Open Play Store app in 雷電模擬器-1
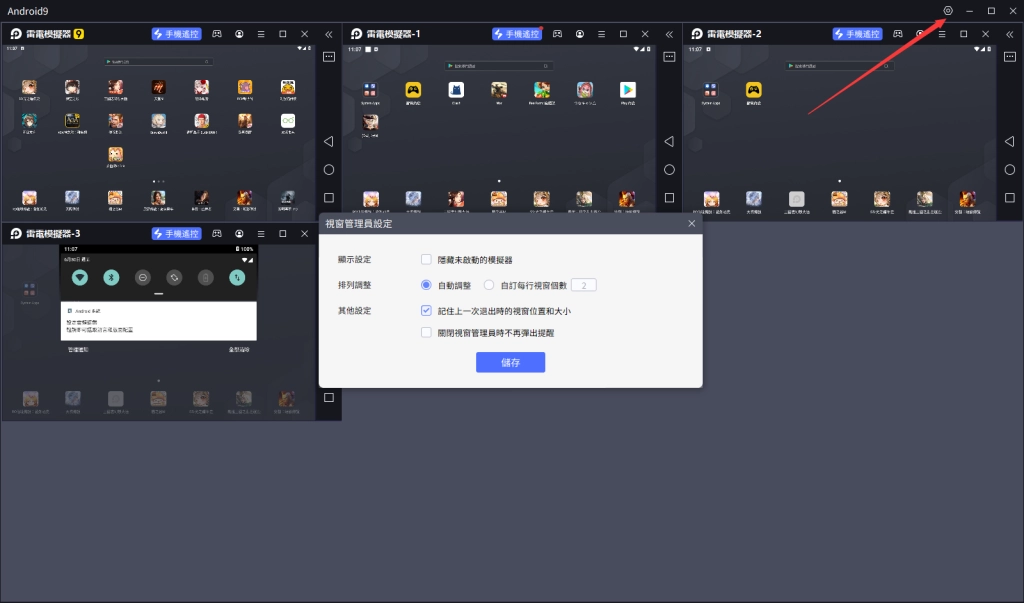The height and width of the screenshot is (603, 1024). coord(628,90)
